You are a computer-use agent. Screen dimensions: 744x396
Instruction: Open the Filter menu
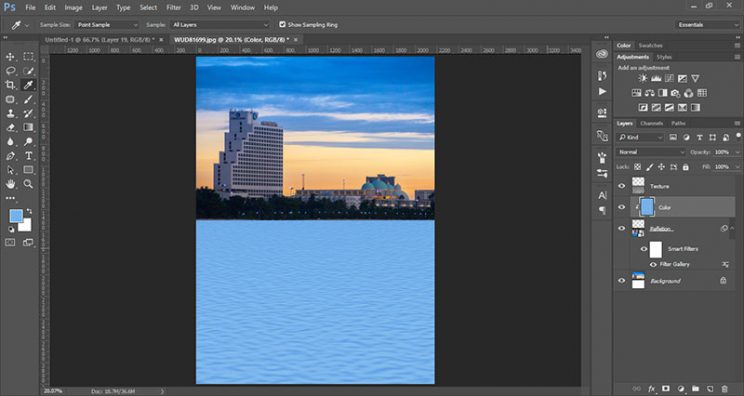[x=173, y=8]
